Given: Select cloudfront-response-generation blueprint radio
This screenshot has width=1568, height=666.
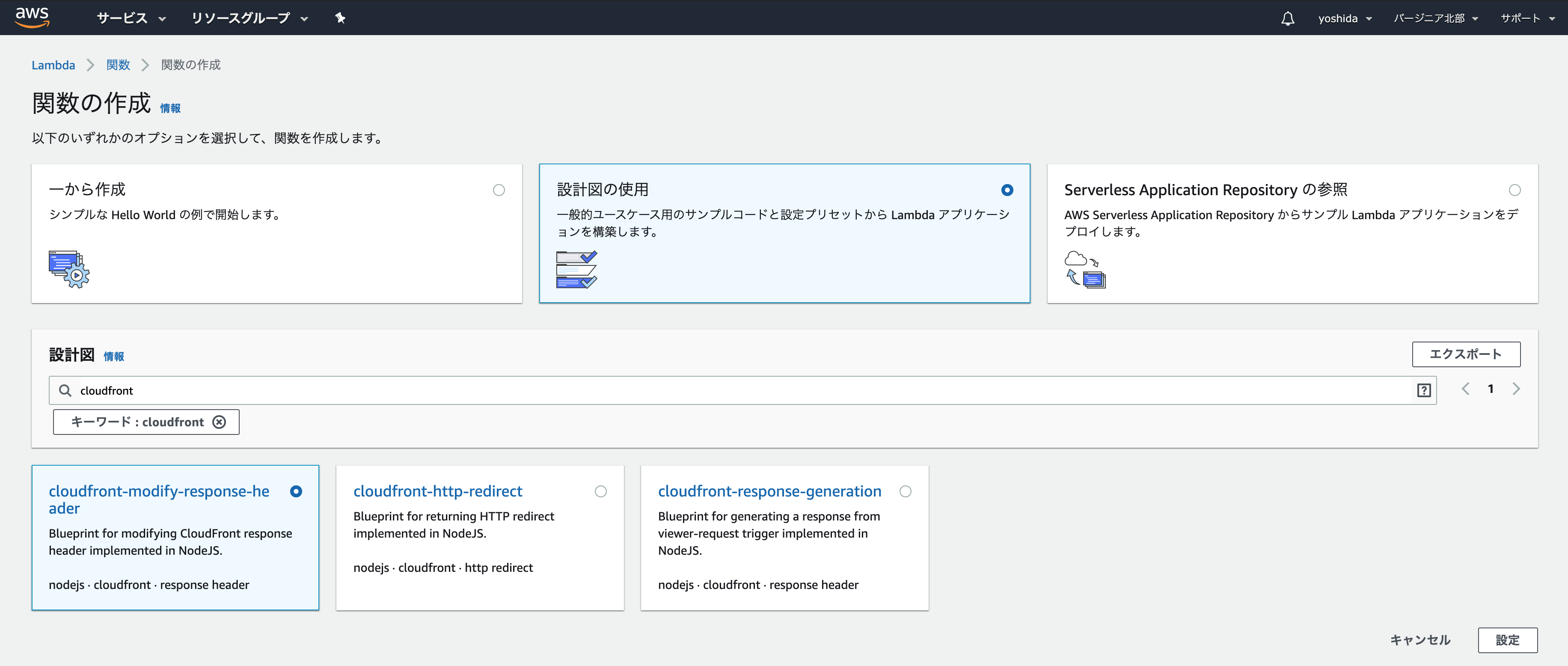Looking at the screenshot, I should tap(906, 491).
